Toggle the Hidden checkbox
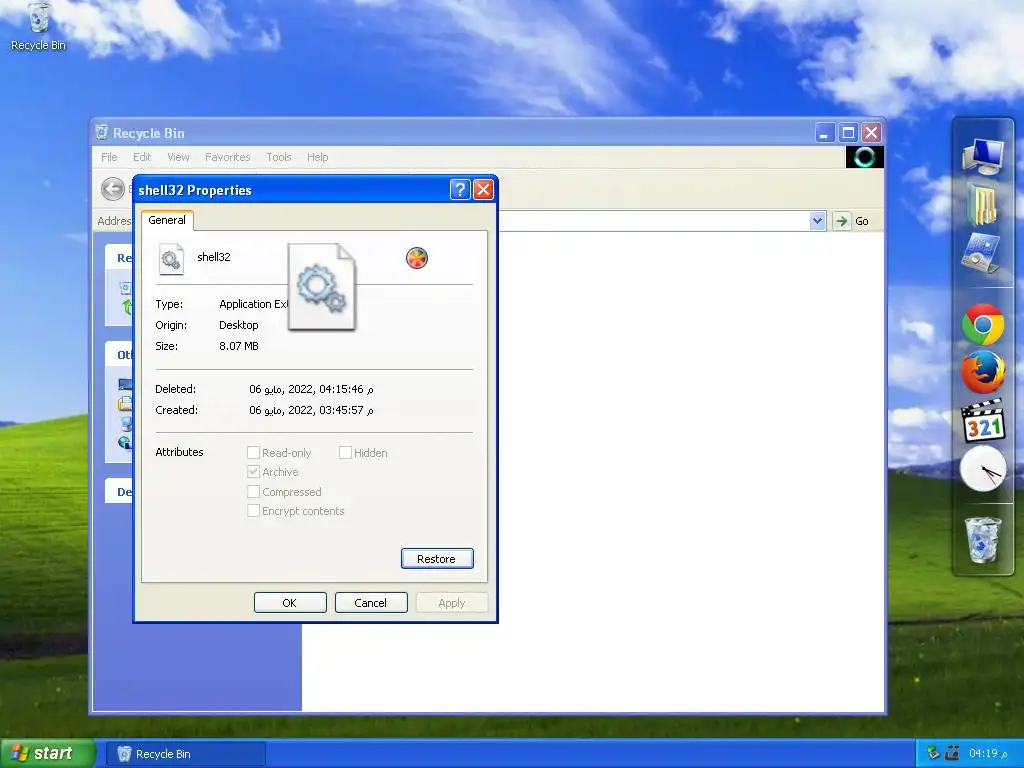This screenshot has height=768, width=1024. 345,453
